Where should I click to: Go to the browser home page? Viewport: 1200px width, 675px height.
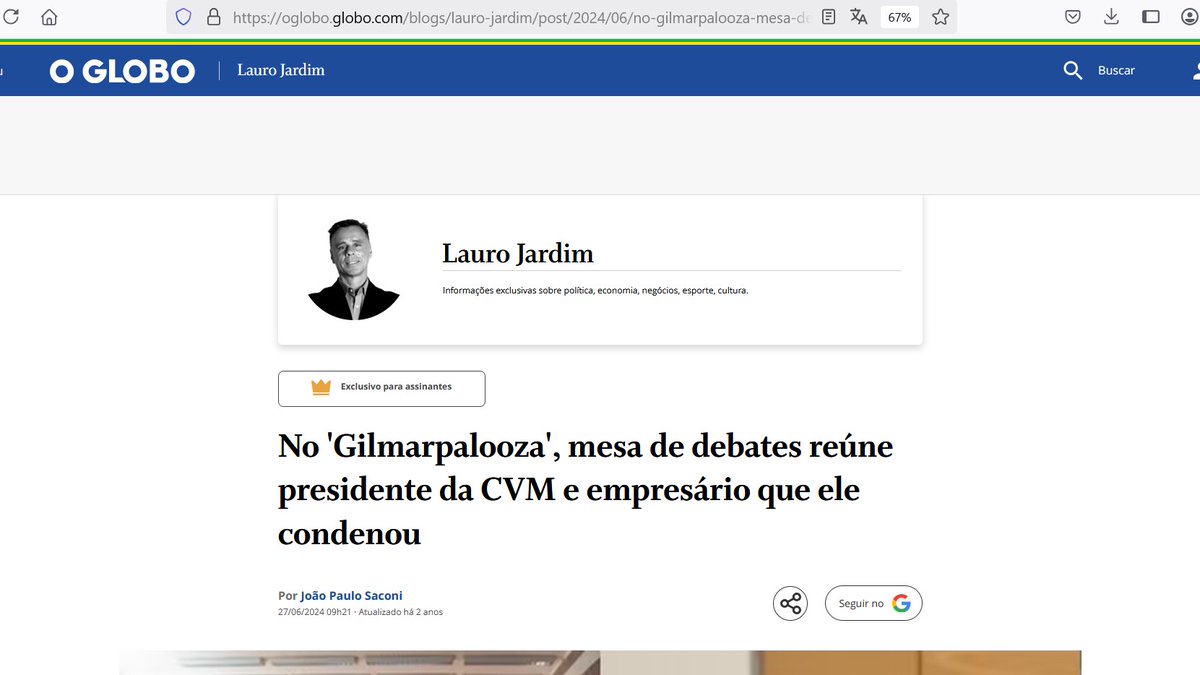pos(49,17)
